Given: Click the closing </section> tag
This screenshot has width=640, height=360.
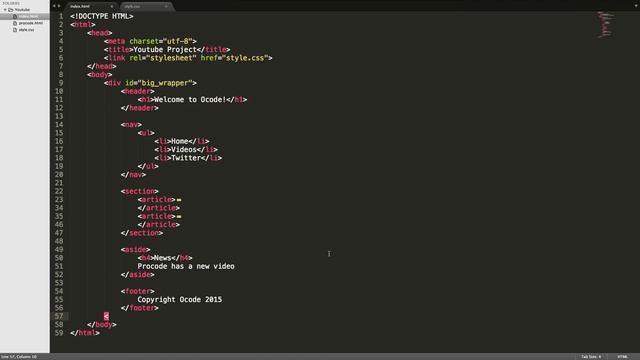Looking at the screenshot, I should [142, 233].
